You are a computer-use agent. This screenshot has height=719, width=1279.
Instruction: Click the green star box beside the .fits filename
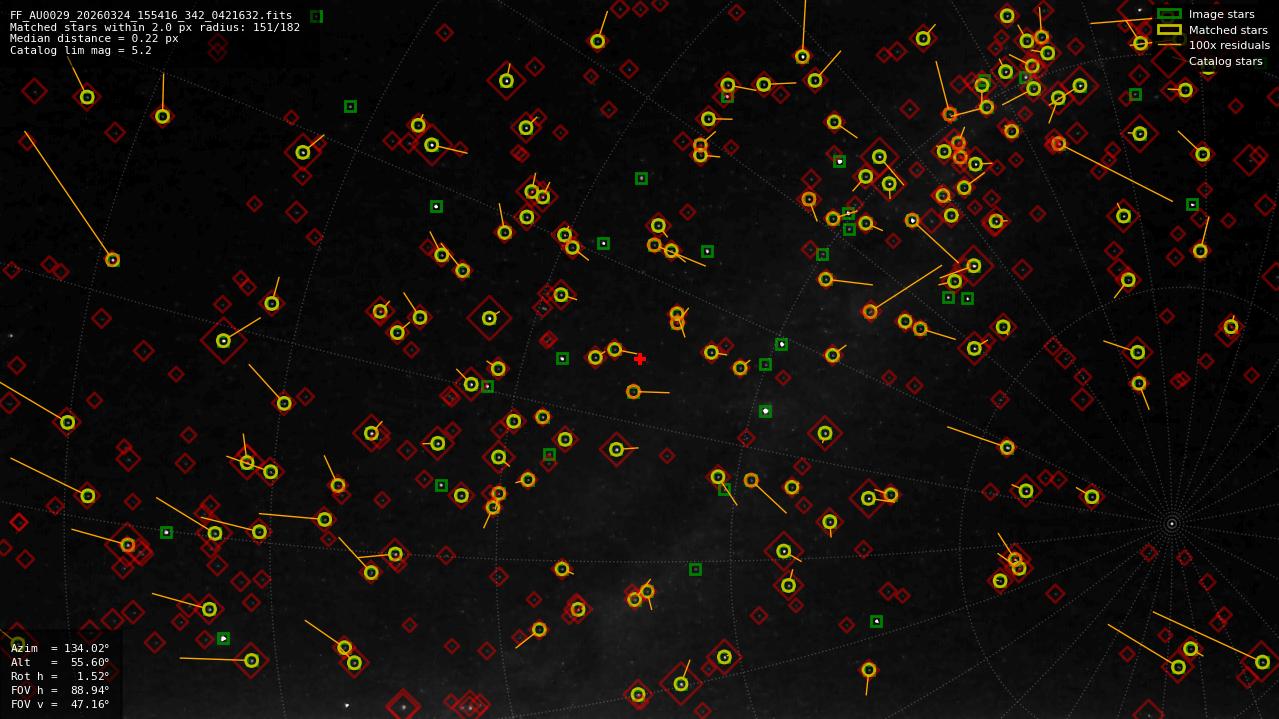pos(316,16)
